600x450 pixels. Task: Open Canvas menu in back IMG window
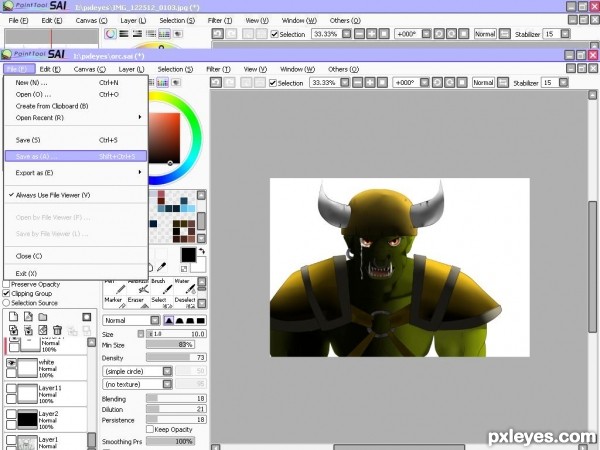click(x=91, y=20)
